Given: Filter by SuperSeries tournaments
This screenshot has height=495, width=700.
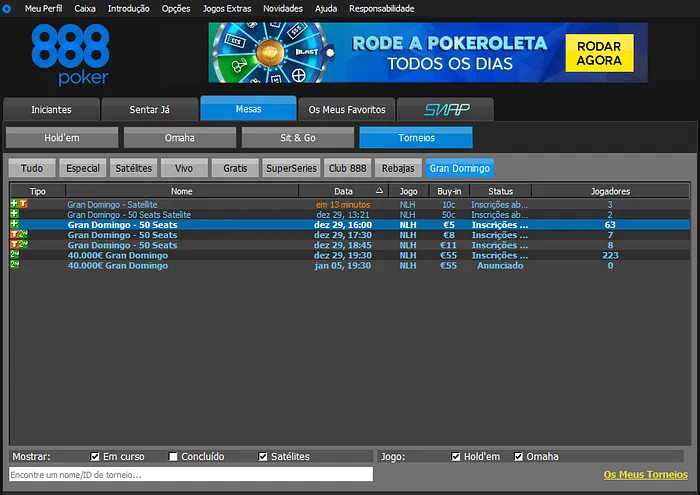Looking at the screenshot, I should pyautogui.click(x=291, y=168).
